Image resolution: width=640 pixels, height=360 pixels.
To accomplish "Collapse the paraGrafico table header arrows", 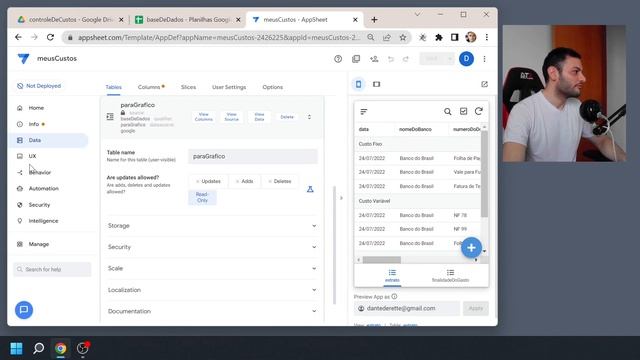I will [x=309, y=117].
